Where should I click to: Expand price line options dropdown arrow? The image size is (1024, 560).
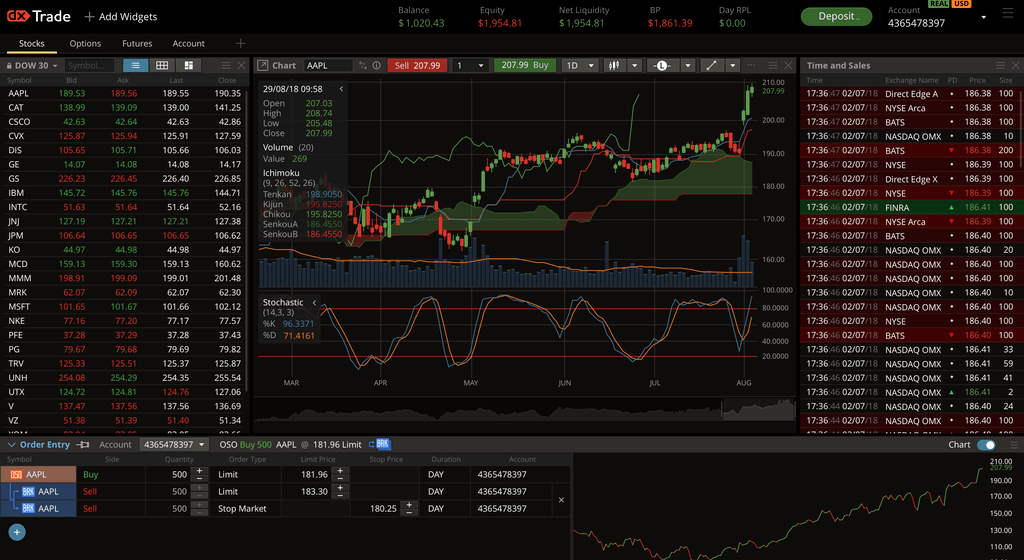click(688, 65)
